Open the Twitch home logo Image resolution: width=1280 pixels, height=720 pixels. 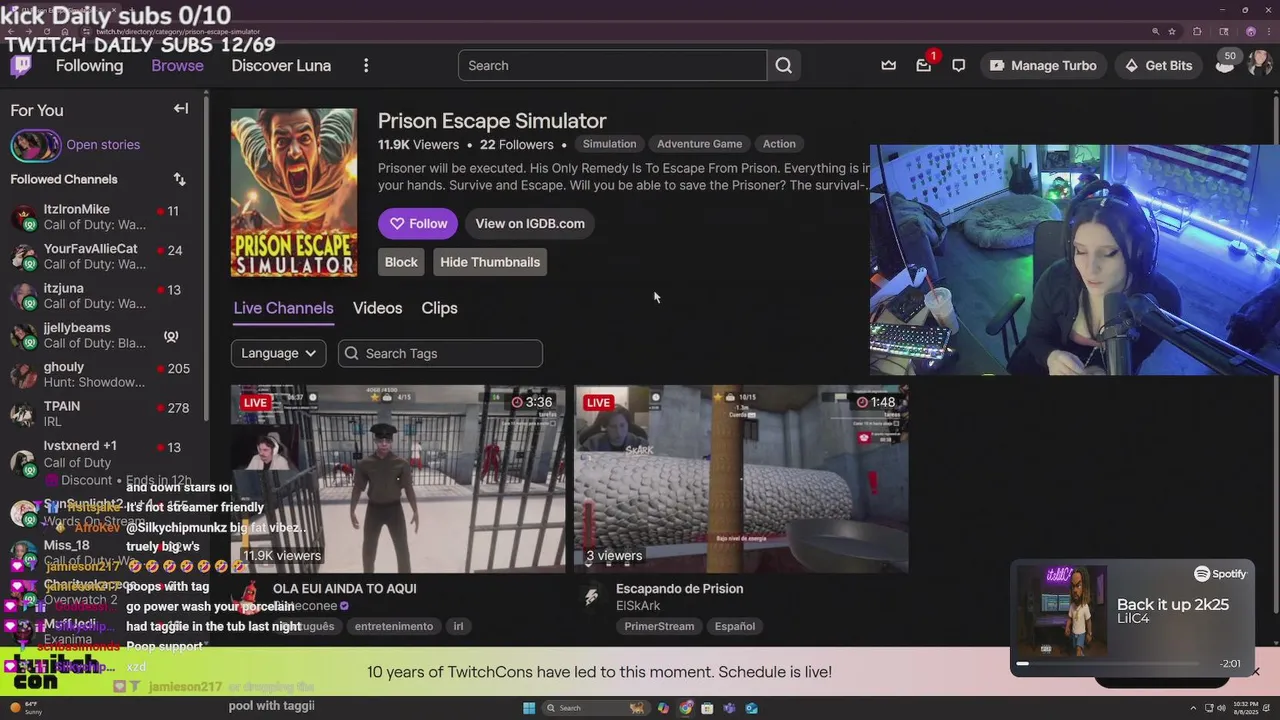click(x=21, y=66)
